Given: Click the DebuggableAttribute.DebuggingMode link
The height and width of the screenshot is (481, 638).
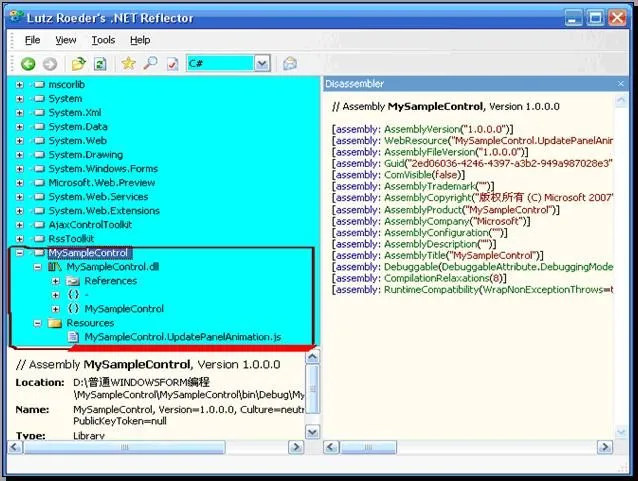Looking at the screenshot, I should tap(527, 267).
